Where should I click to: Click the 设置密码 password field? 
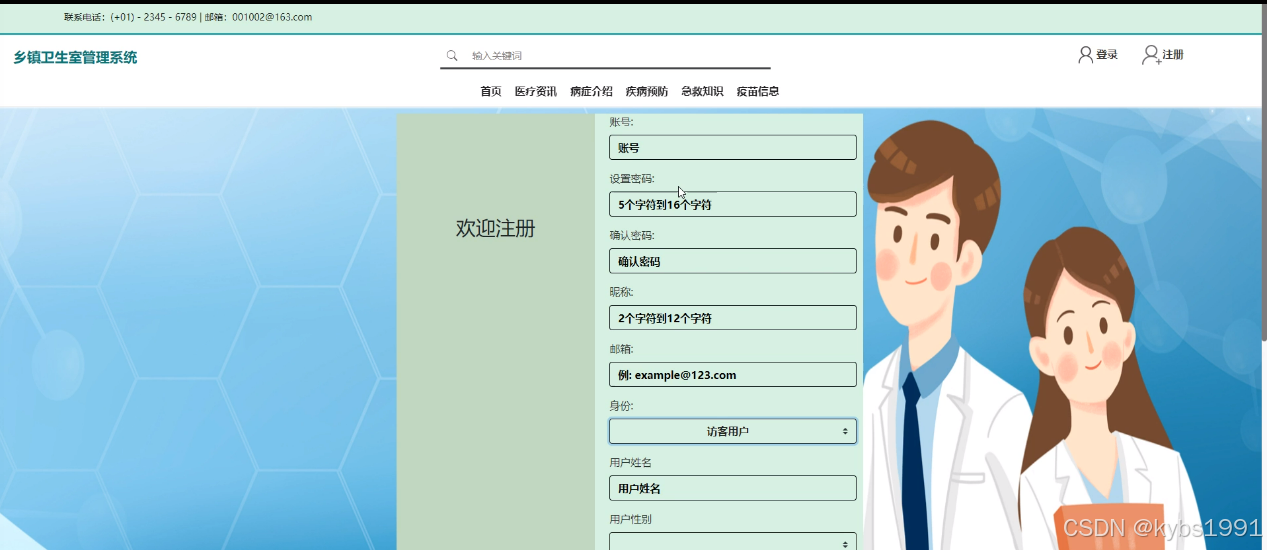click(x=733, y=204)
